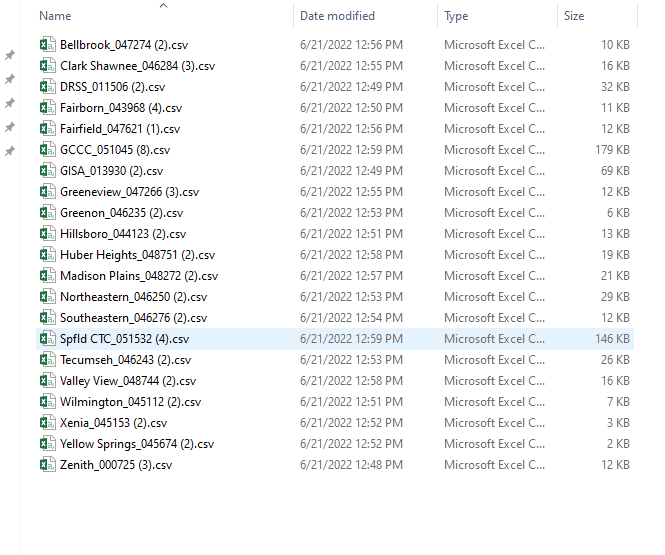Click the 29 KB size of Northeastern file
Image resolution: width=665 pixels, height=555 pixels.
(x=615, y=296)
